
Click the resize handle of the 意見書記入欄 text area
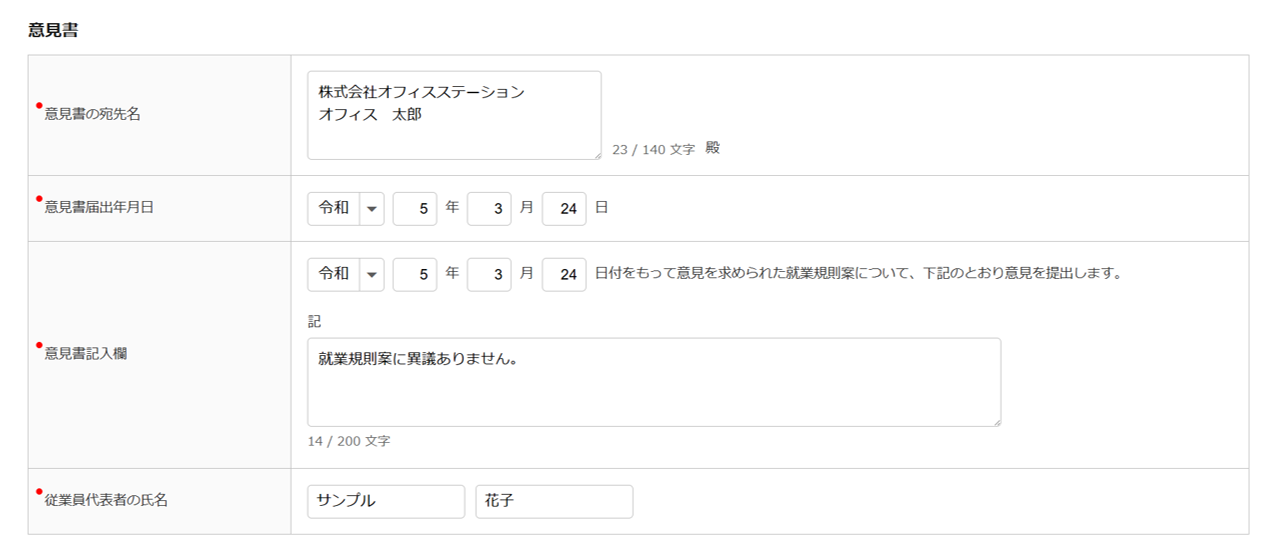click(995, 421)
